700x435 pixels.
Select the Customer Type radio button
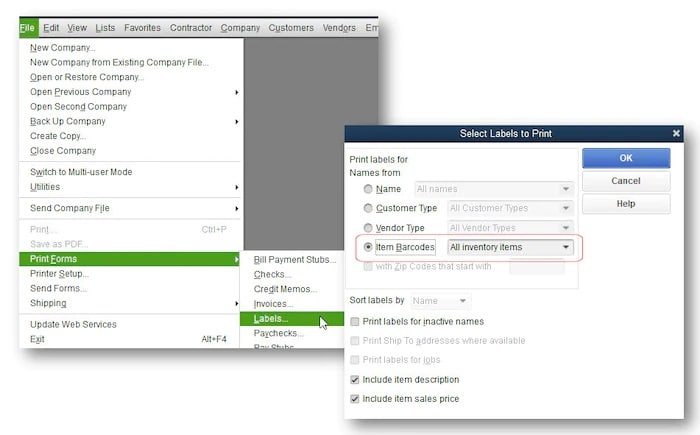[x=368, y=208]
